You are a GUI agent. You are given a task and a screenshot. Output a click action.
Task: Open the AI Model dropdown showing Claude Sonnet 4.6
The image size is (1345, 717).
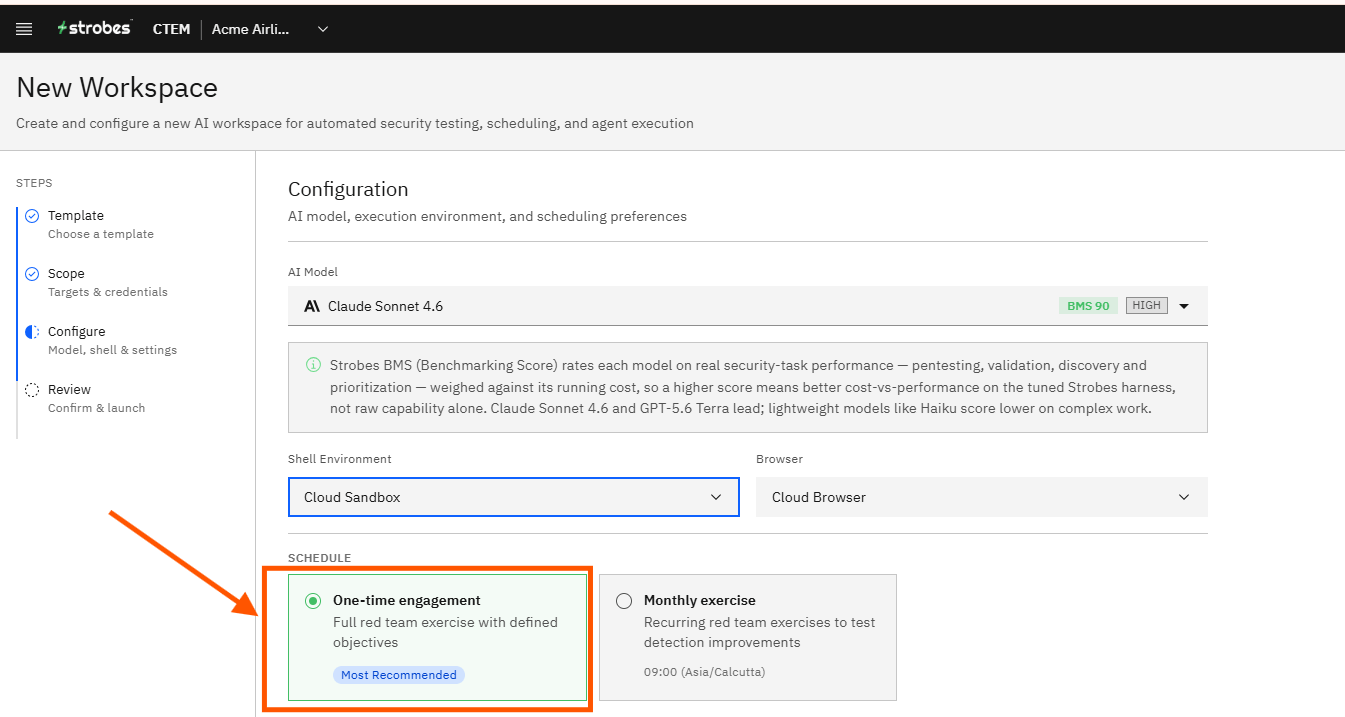tap(747, 306)
